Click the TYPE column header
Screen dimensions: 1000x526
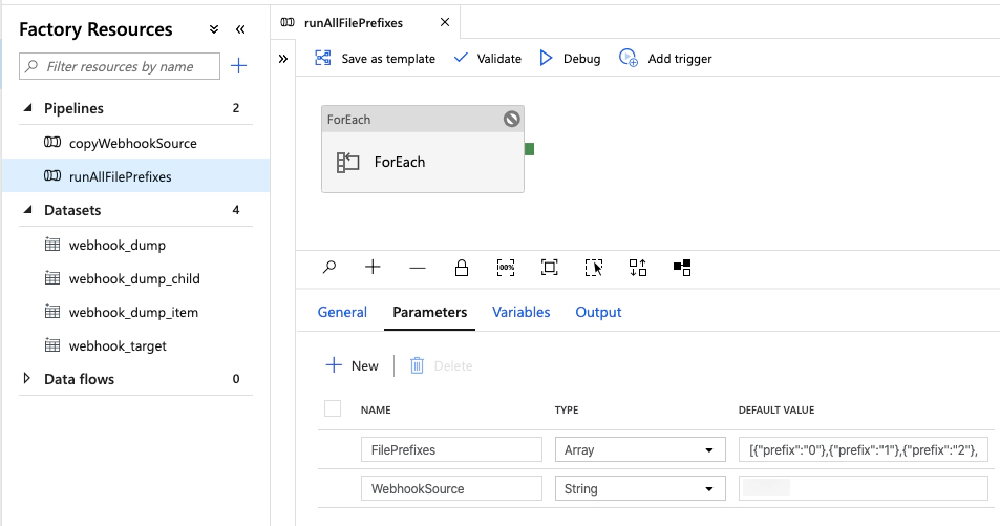coord(566,410)
